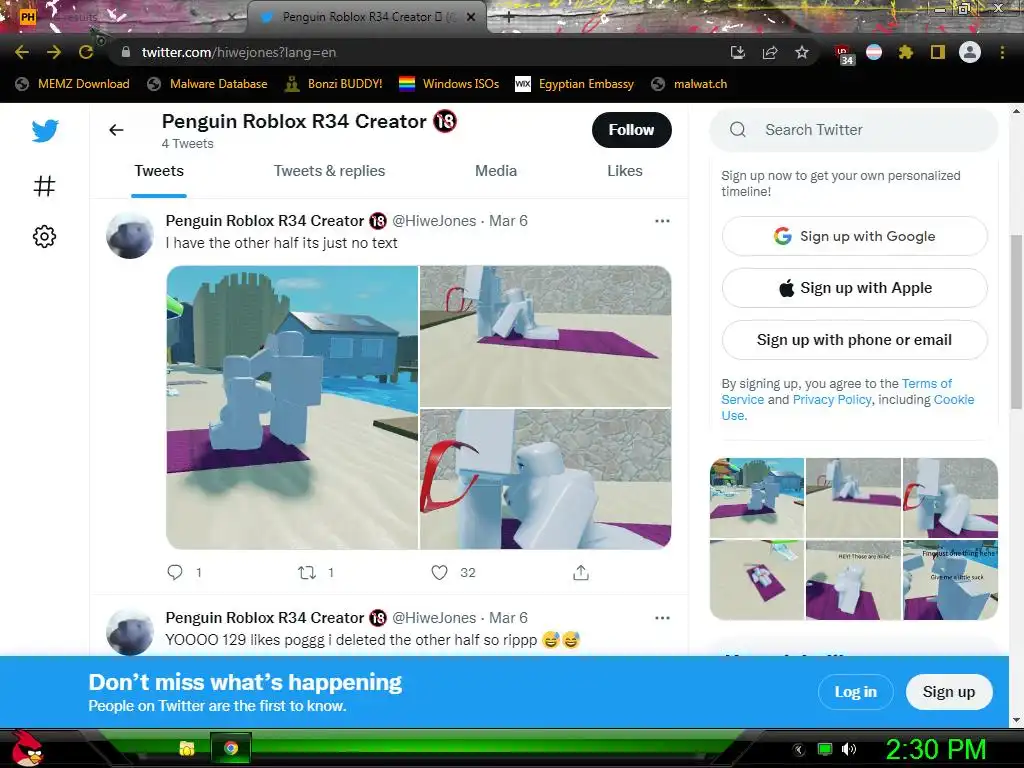The image size is (1024, 768).
Task: Click the page vertical scrollbar
Action: coord(1016,323)
